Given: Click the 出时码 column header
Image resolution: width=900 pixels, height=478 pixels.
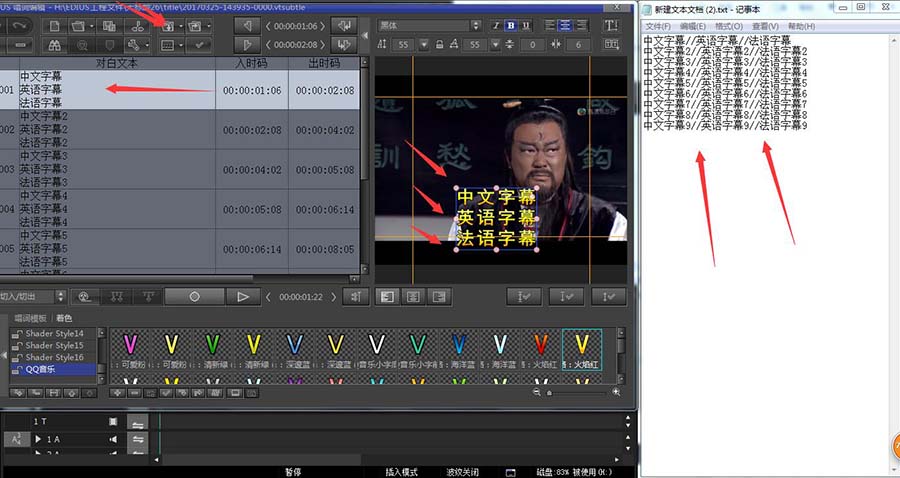Looking at the screenshot, I should 324,63.
